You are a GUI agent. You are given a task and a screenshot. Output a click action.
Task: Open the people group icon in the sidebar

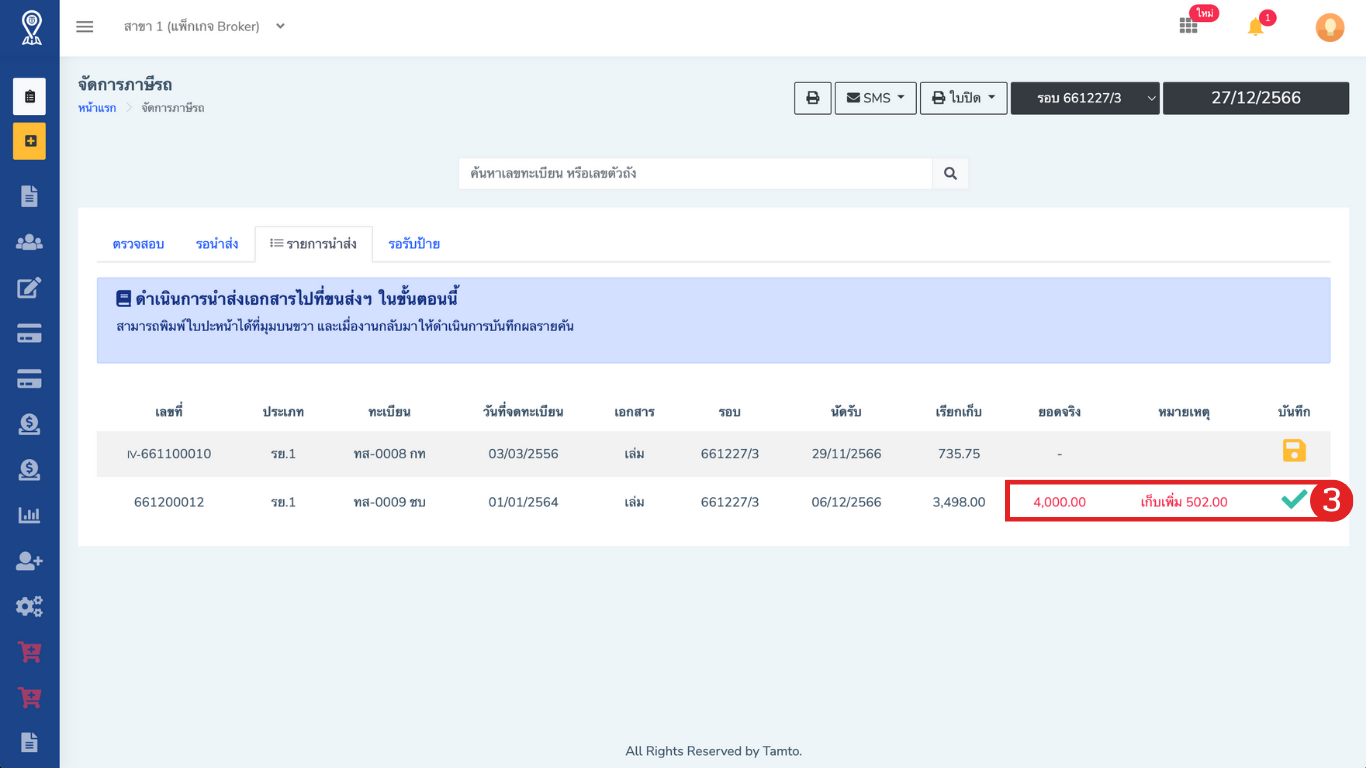30,242
